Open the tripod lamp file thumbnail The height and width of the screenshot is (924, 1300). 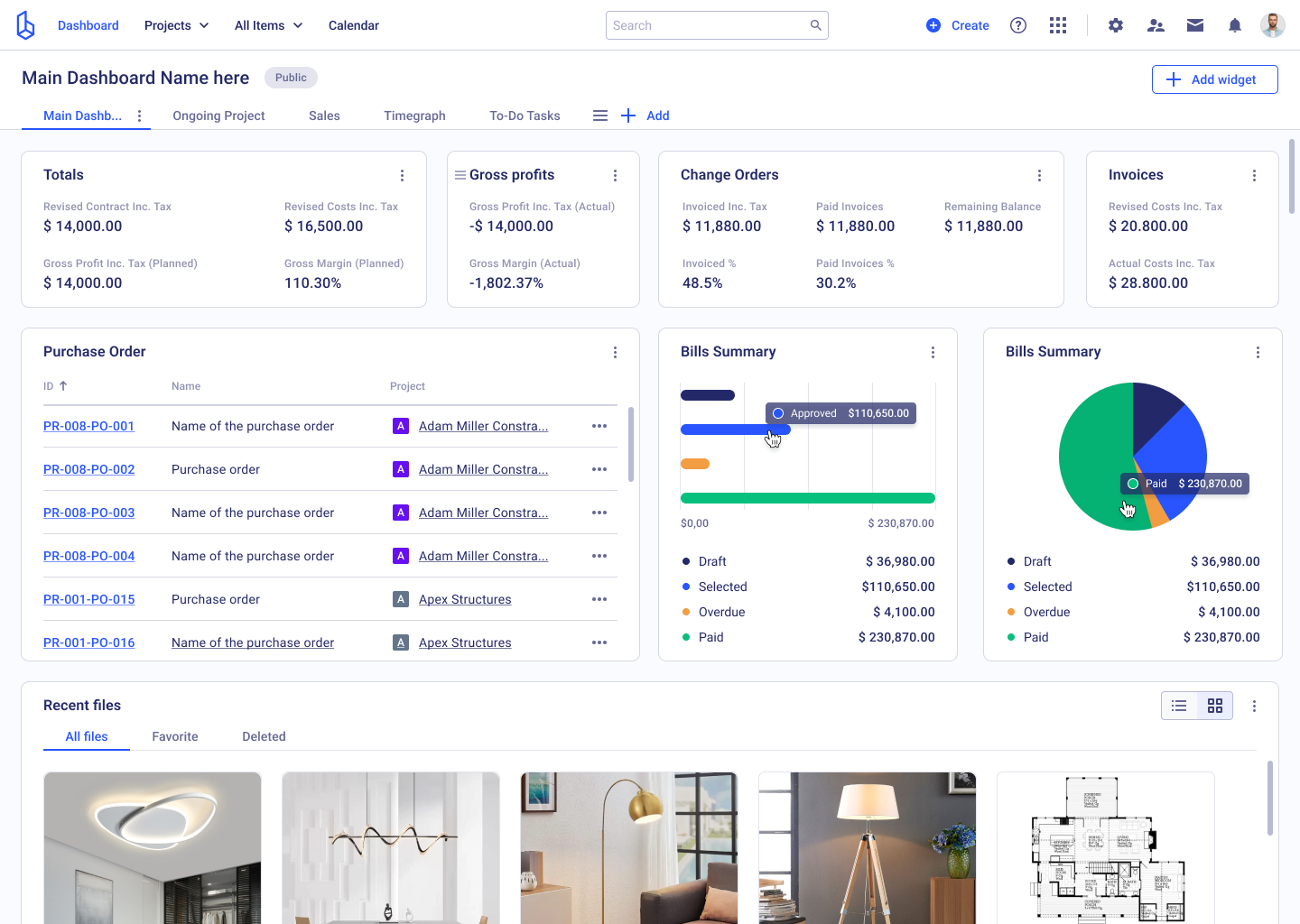pyautogui.click(x=868, y=848)
